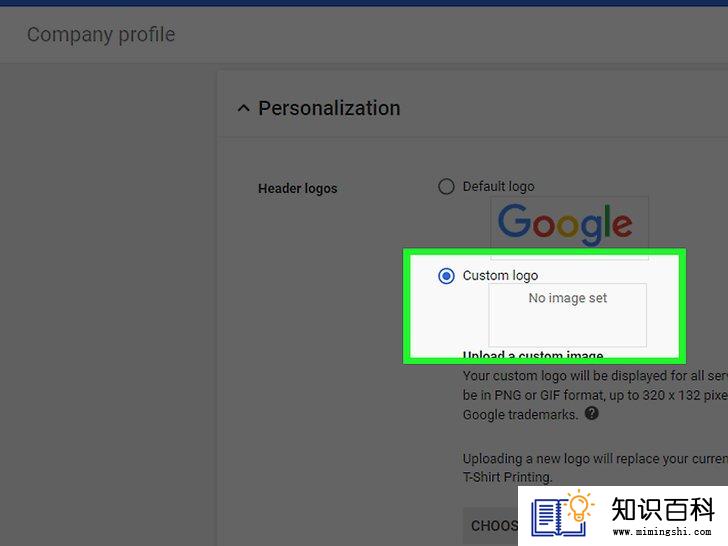728x546 pixels.
Task: Click the Company profile page title
Action: (x=101, y=35)
